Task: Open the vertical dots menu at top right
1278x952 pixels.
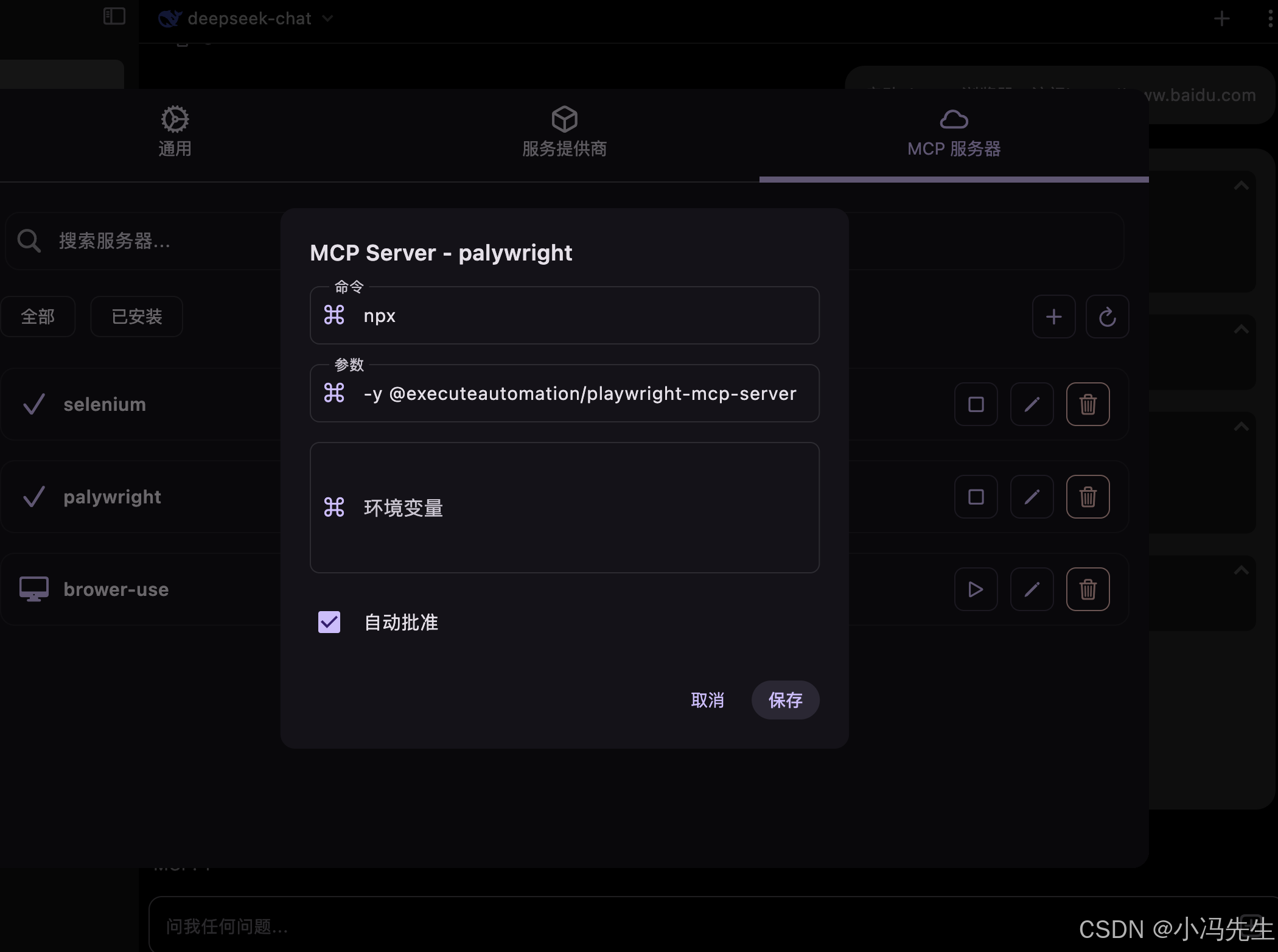Action: [x=1269, y=19]
